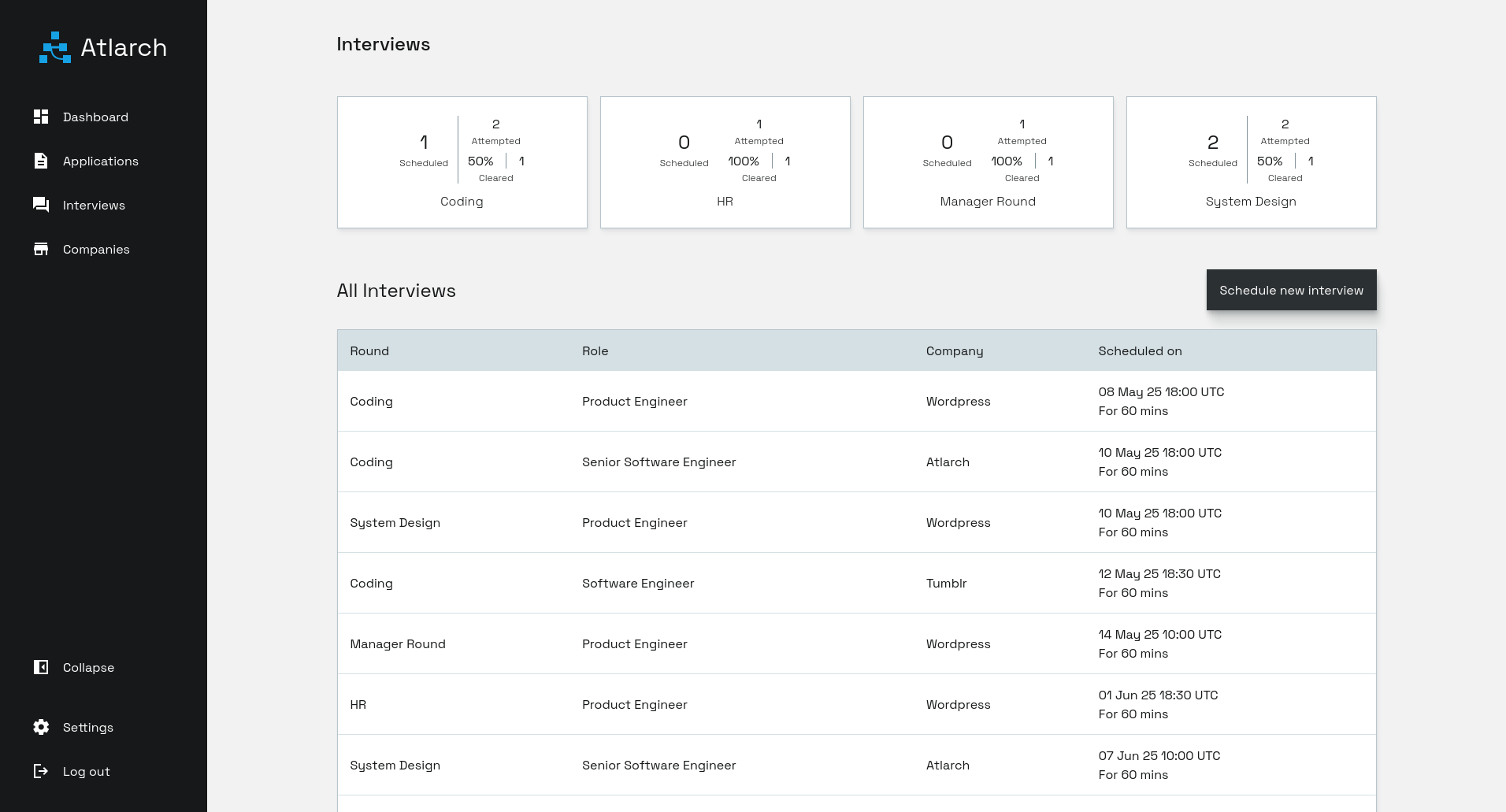The width and height of the screenshot is (1506, 812).
Task: Select the Applications menu entry
Action: pos(100,161)
